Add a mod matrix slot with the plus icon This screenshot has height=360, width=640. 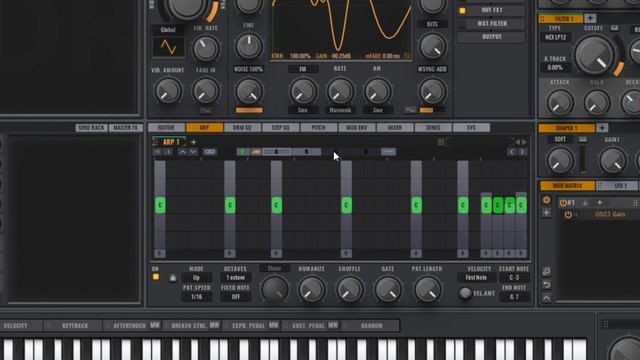click(x=547, y=213)
